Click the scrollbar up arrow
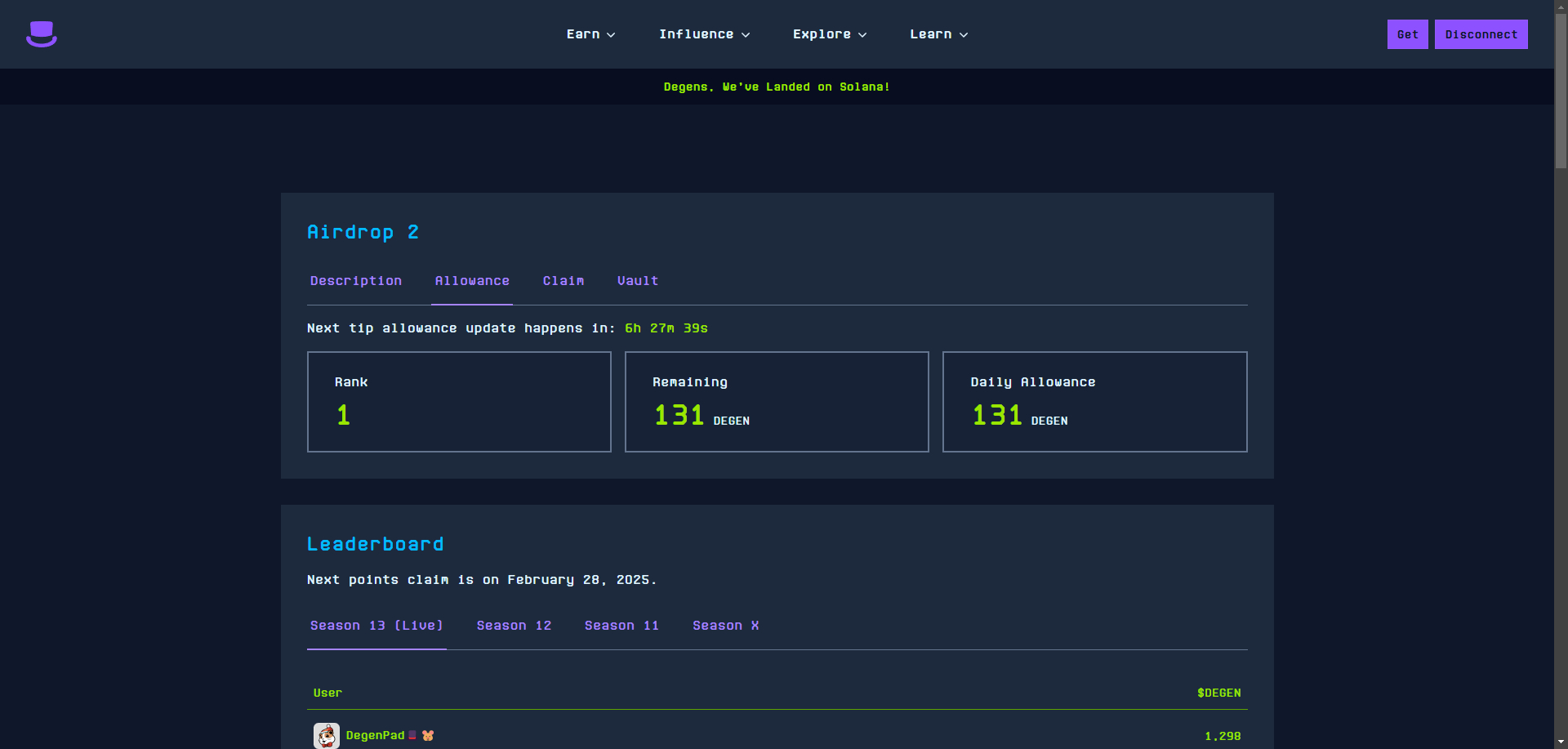1568x749 pixels. click(x=1561, y=6)
